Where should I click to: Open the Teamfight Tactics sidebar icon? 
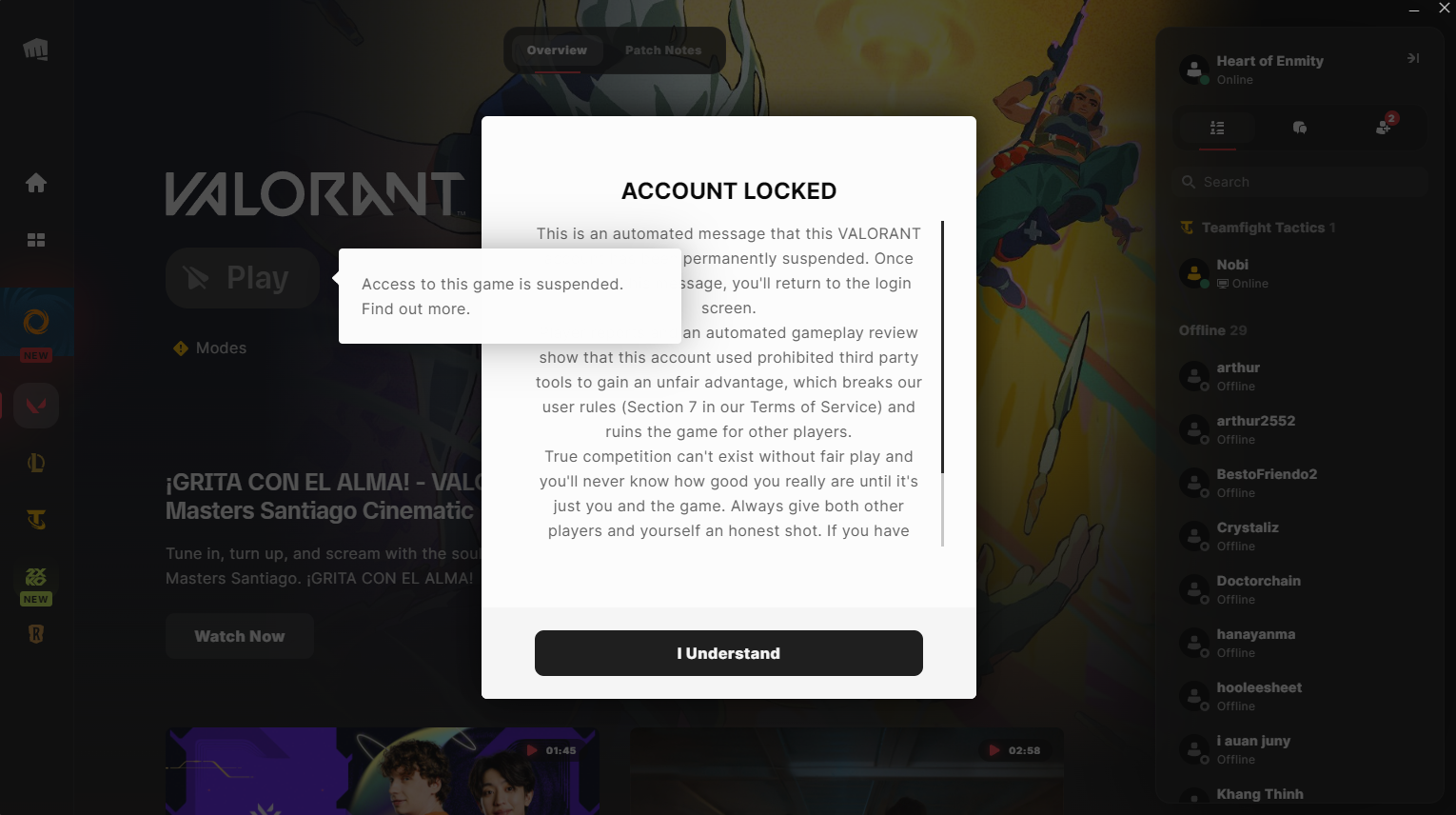click(36, 520)
